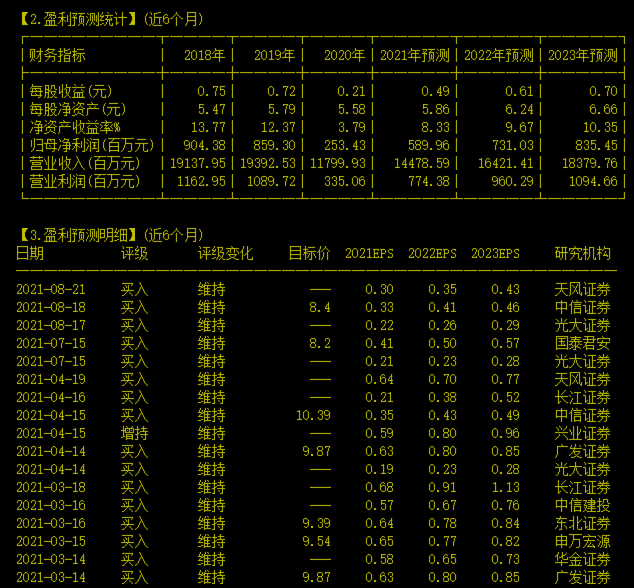
Task: Select the 2021-04-16 date entry
Action: [51, 398]
